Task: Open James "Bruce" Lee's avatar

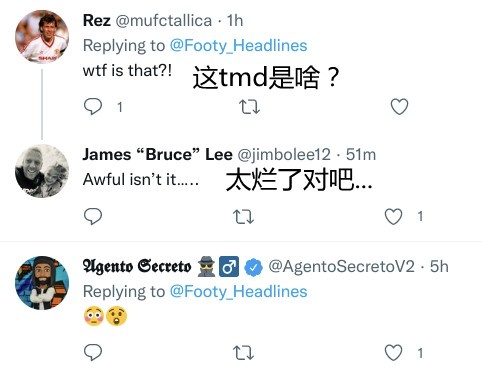Action: pos(42,171)
